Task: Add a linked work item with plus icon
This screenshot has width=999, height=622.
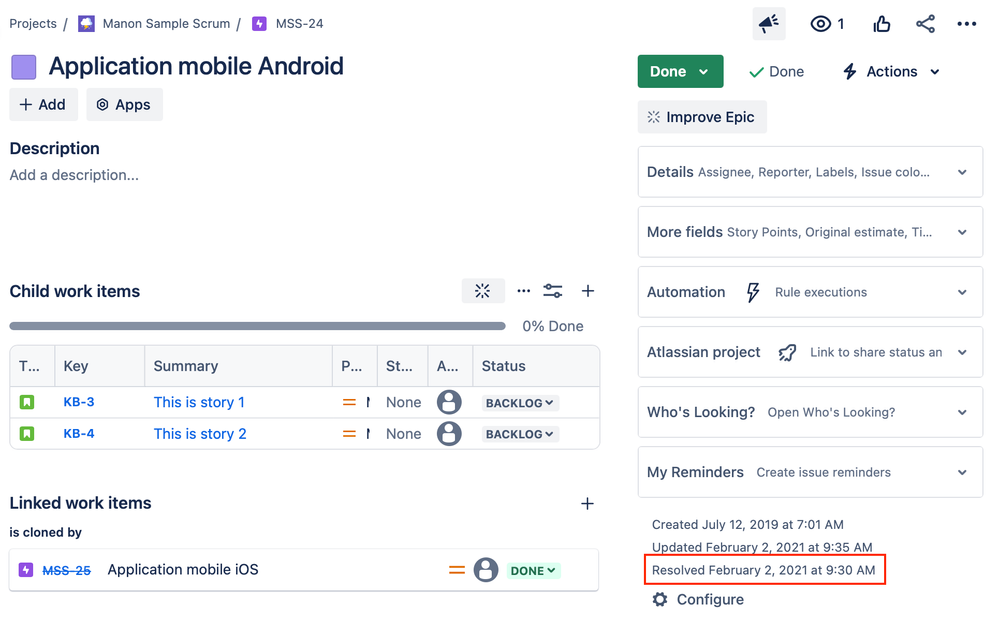Action: [587, 503]
